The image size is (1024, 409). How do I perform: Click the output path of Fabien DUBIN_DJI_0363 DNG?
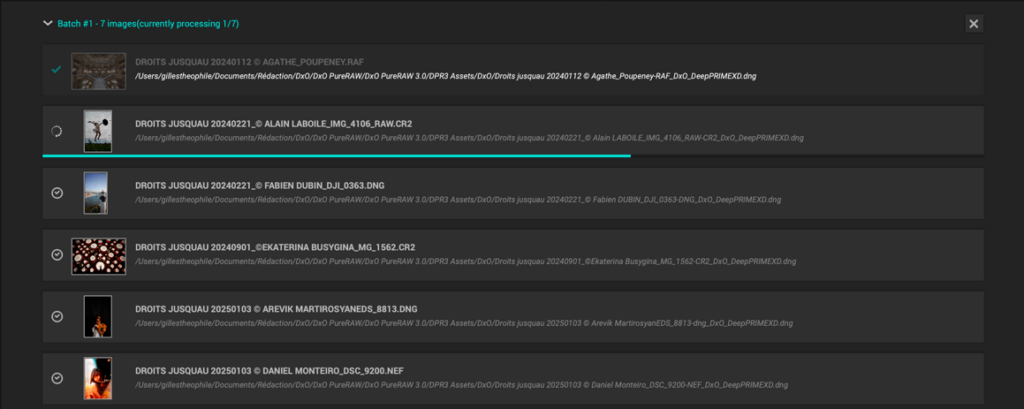click(458, 200)
